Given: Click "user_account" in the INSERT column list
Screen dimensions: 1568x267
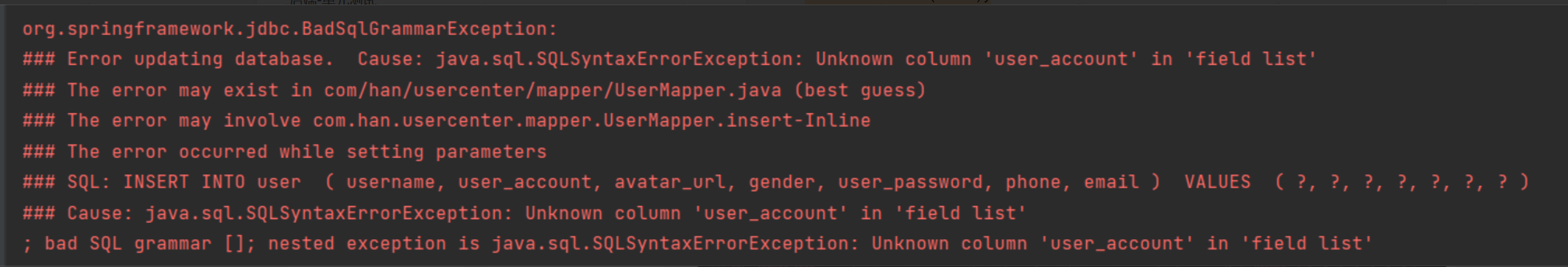Looking at the screenshot, I should click(x=525, y=182).
